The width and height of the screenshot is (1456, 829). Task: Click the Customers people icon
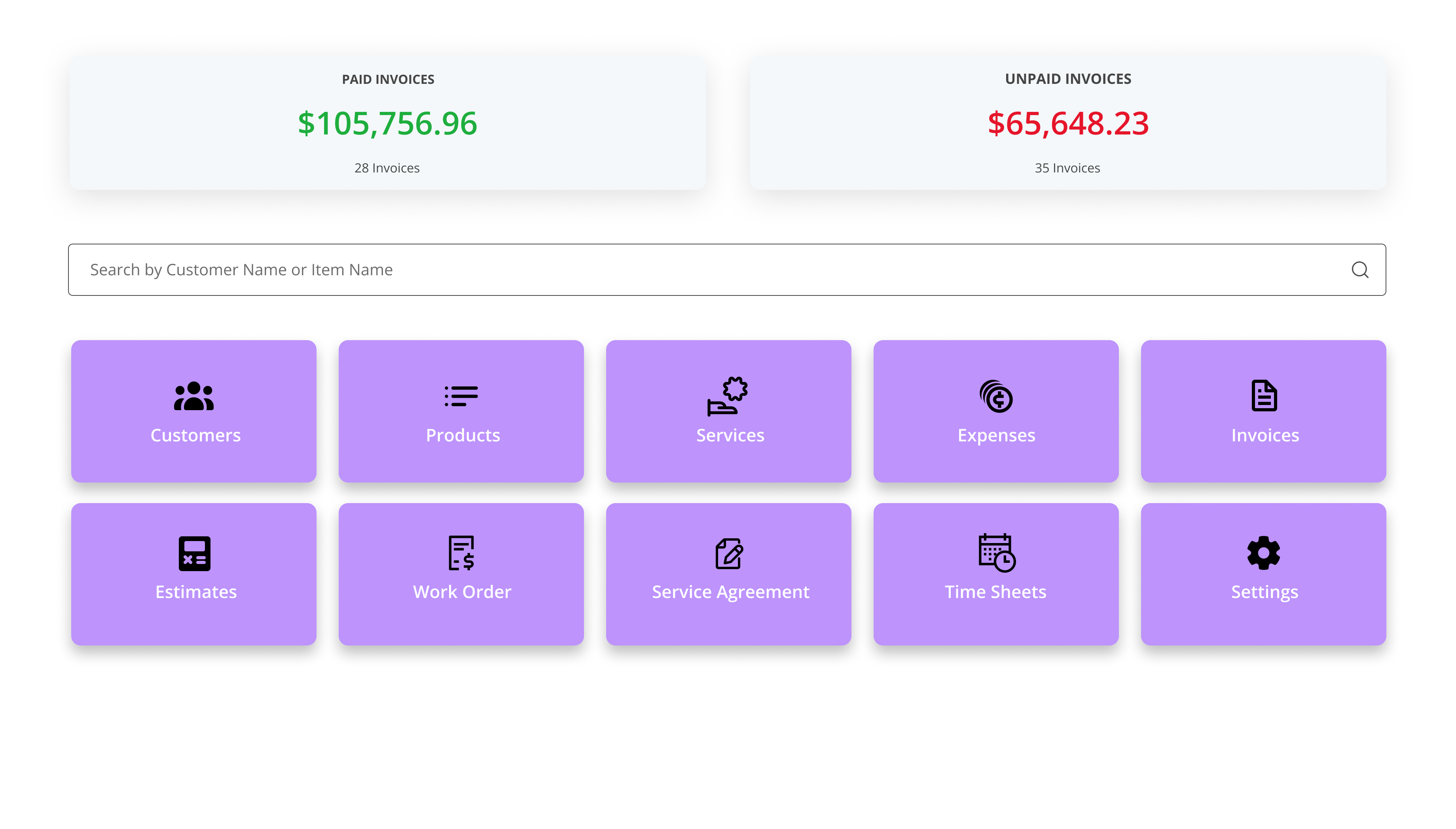193,396
